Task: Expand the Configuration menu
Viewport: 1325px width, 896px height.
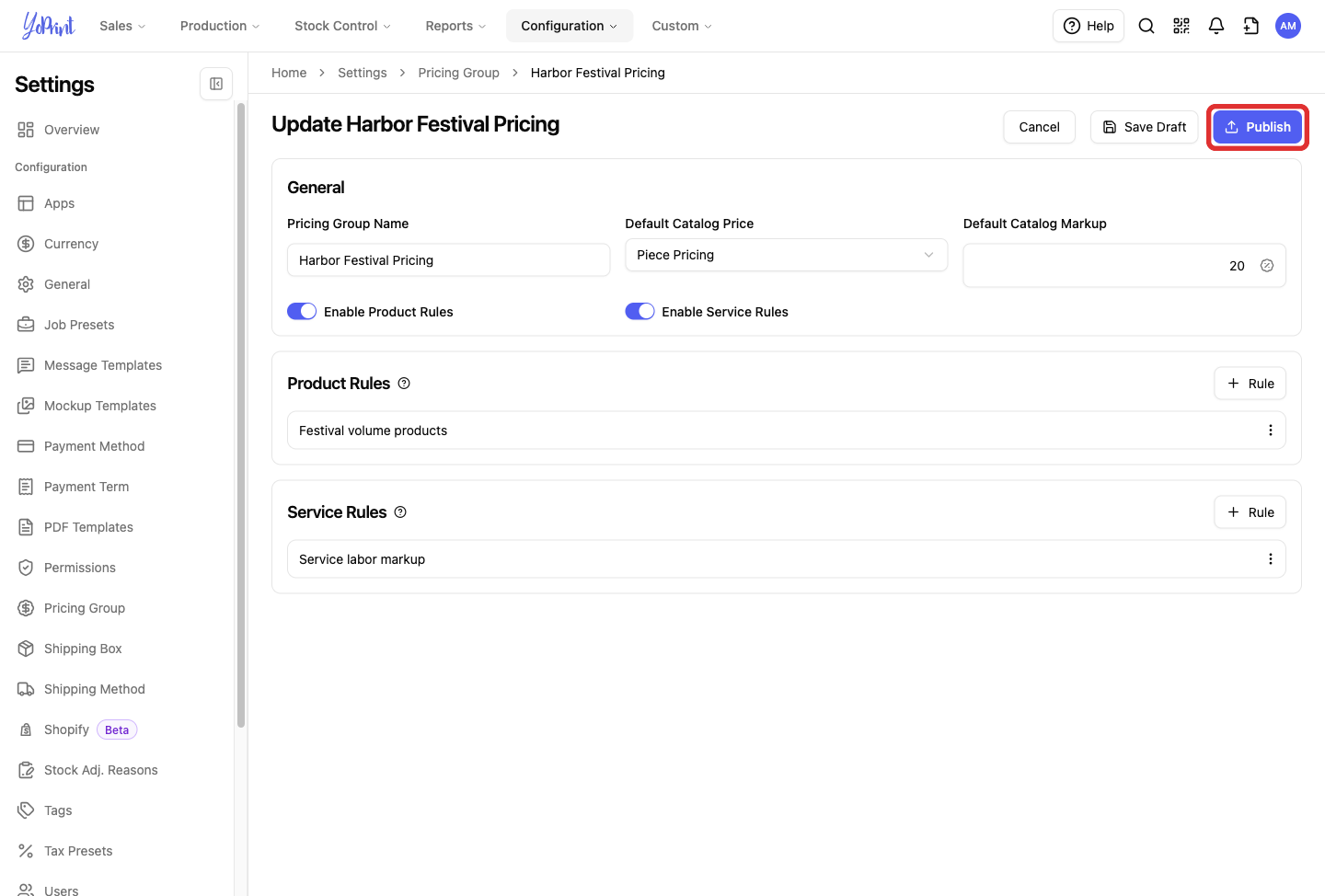Action: click(570, 26)
